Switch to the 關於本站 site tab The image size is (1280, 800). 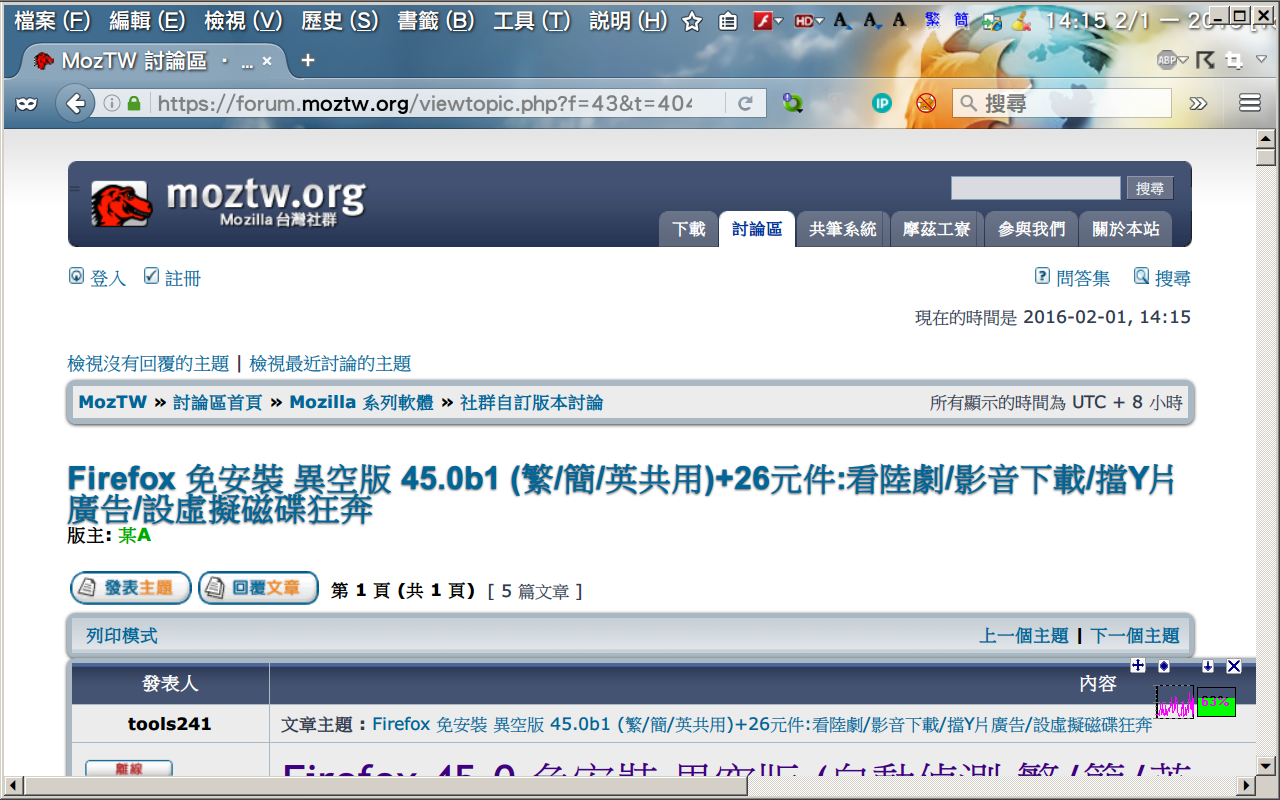pyautogui.click(x=1126, y=229)
